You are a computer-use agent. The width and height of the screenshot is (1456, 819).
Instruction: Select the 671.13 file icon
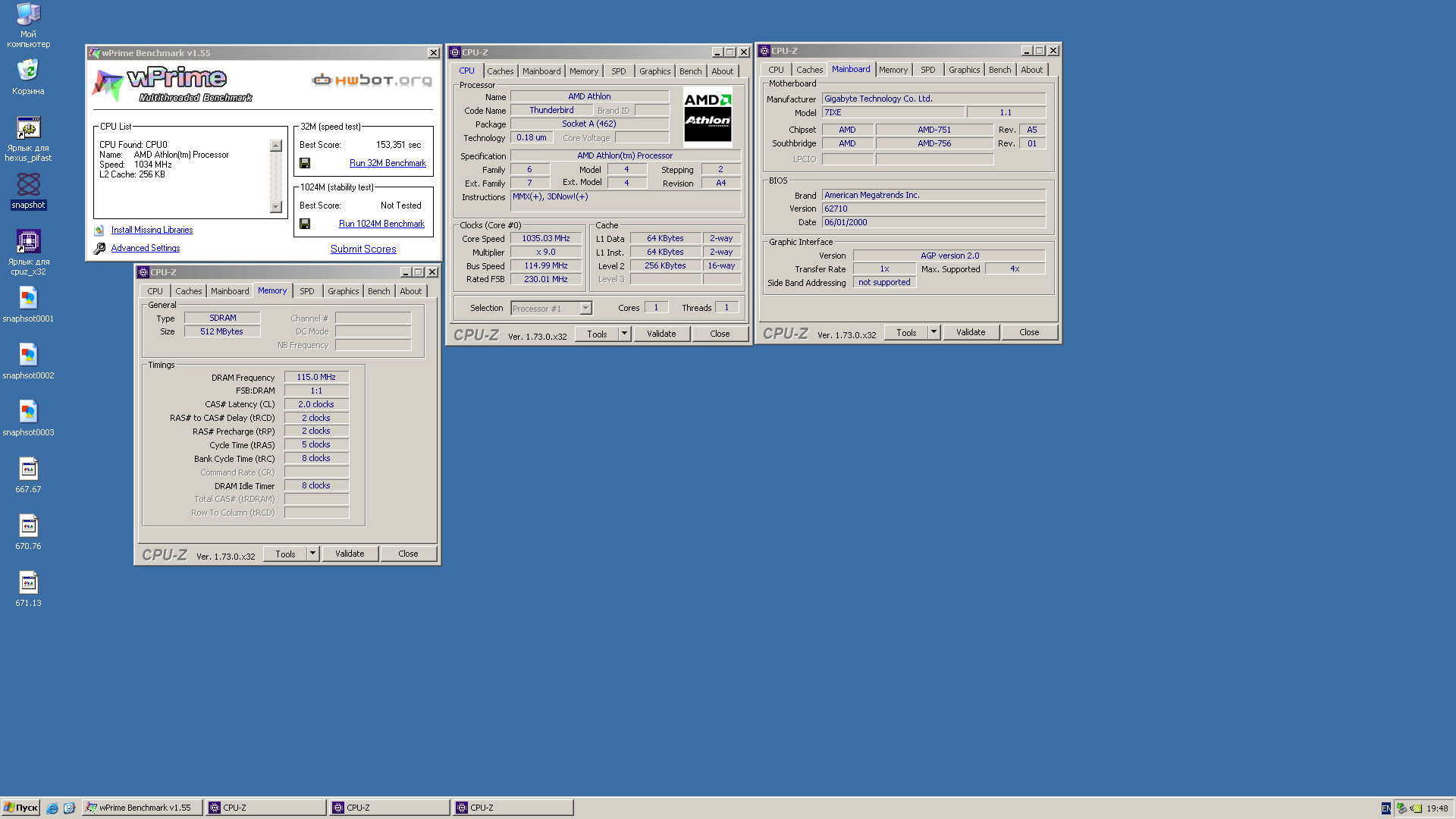[28, 582]
